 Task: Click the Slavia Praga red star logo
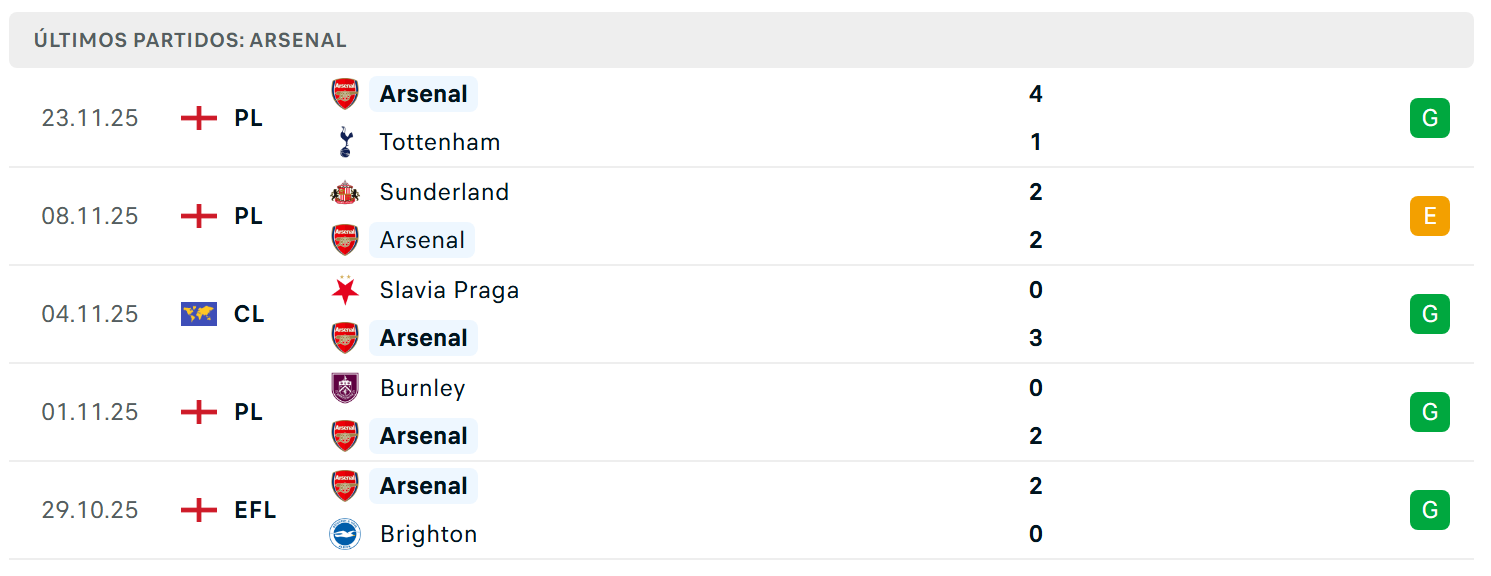(345, 290)
